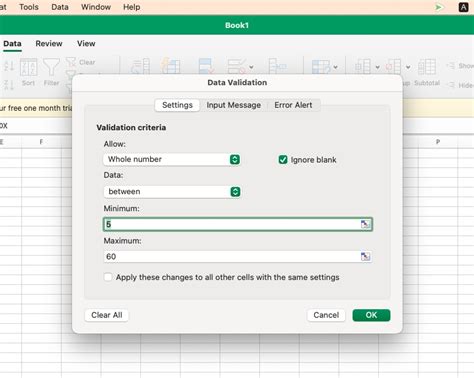Click Hide Detail in the ribbon
The height and width of the screenshot is (378, 474).
pos(461,85)
